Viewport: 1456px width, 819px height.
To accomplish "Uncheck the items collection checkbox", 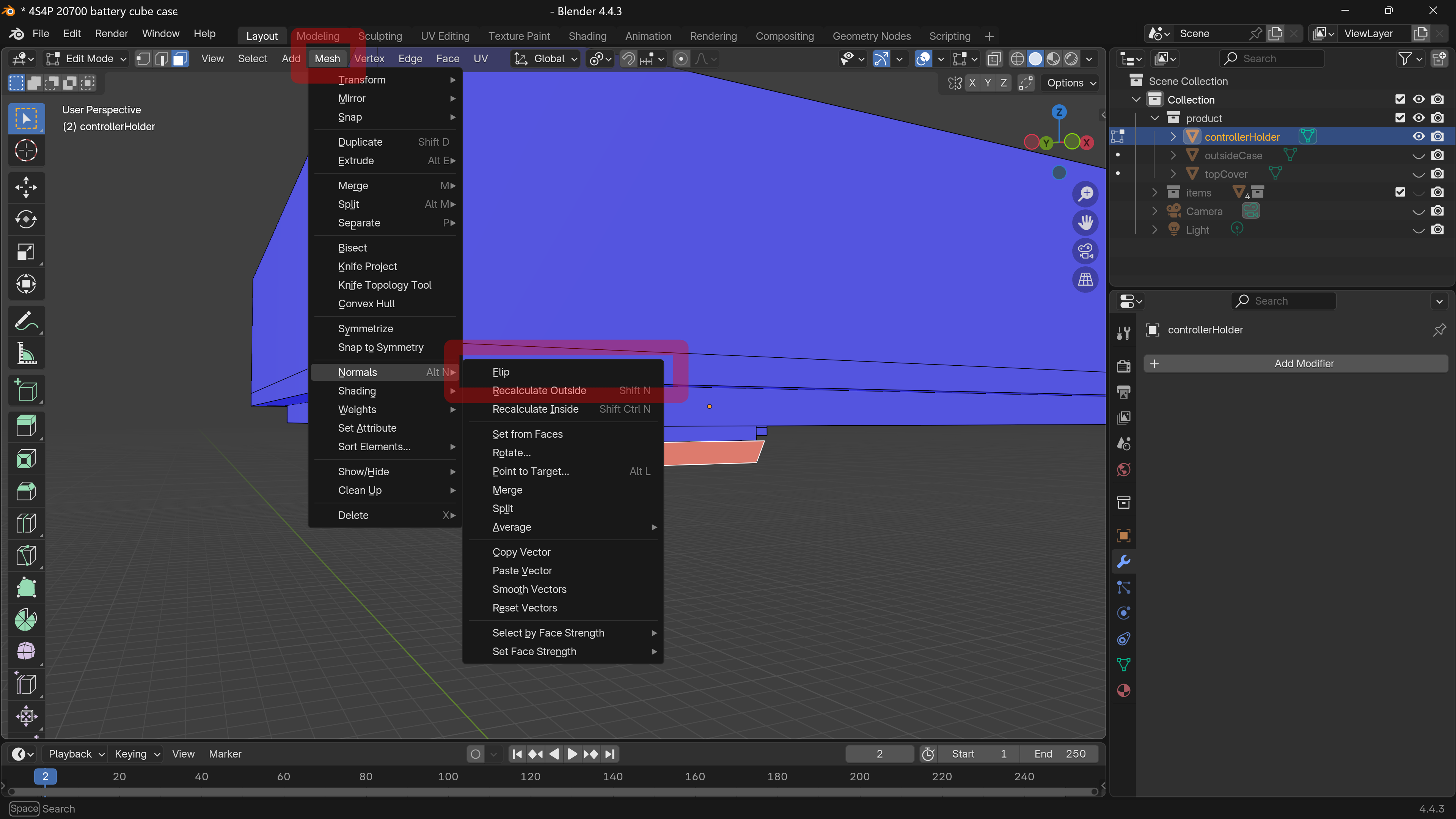I will 1399,192.
